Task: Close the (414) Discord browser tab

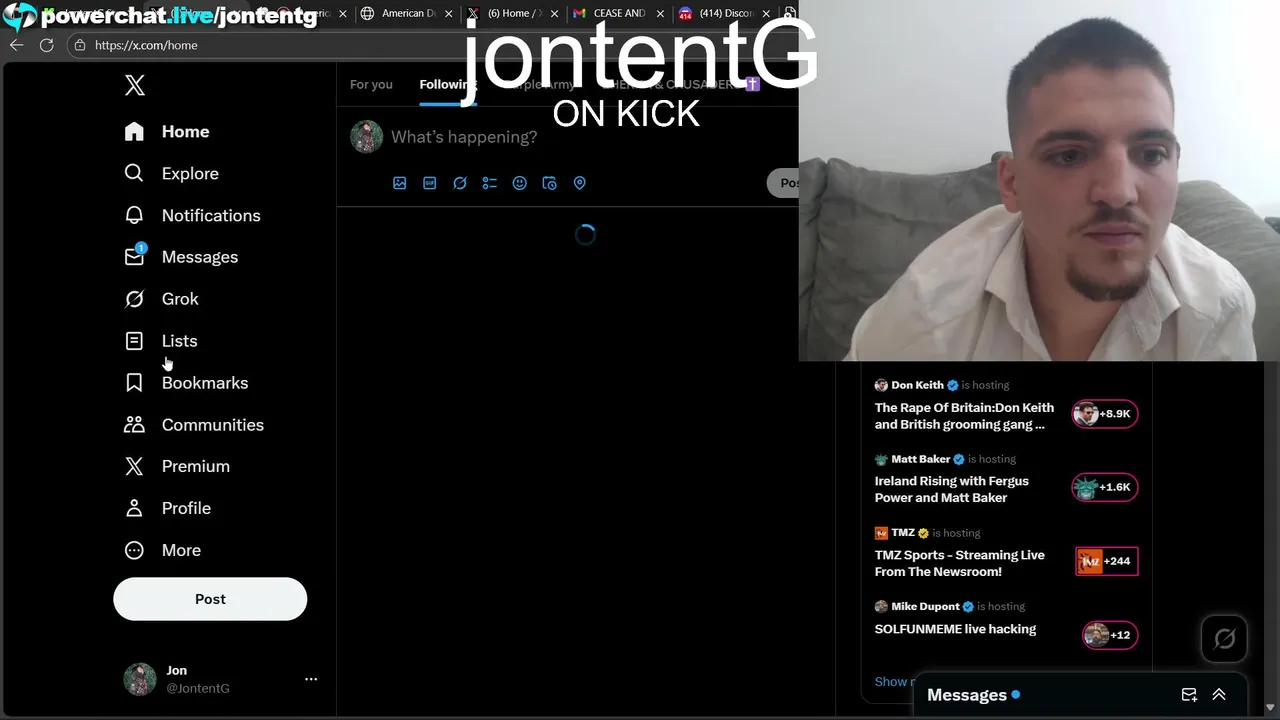Action: (x=766, y=14)
